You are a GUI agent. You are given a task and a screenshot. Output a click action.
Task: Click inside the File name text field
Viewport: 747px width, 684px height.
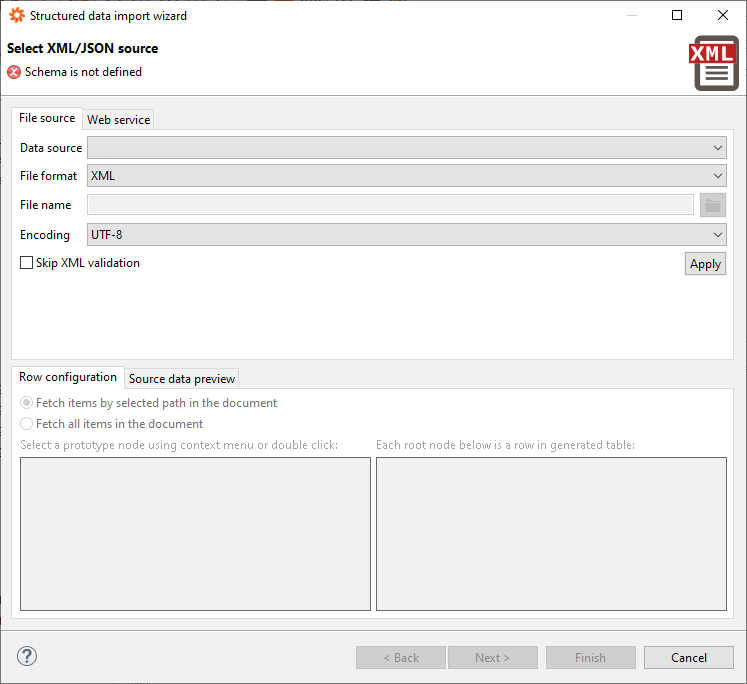pos(390,205)
